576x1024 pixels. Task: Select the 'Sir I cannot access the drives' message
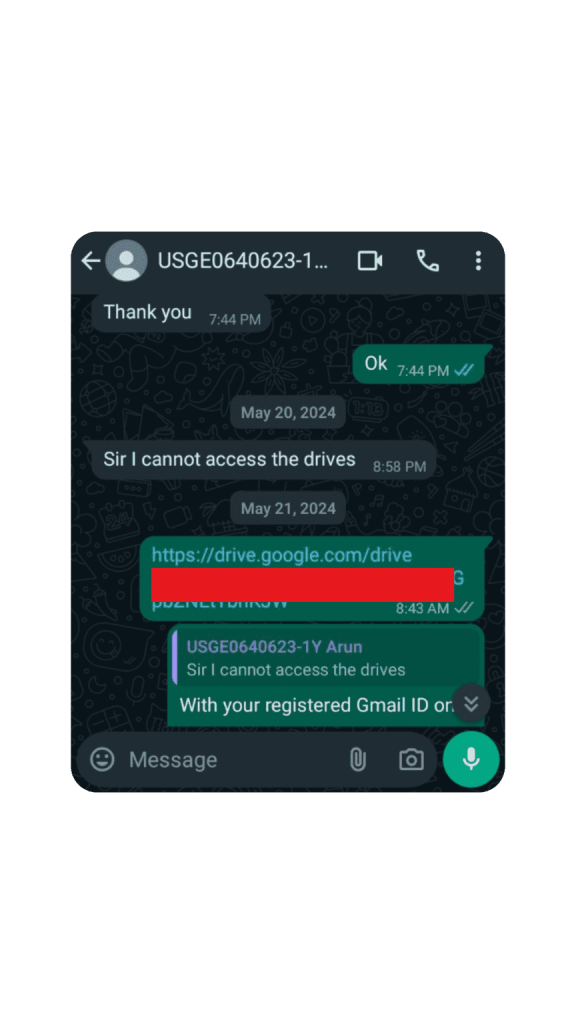tap(260, 460)
